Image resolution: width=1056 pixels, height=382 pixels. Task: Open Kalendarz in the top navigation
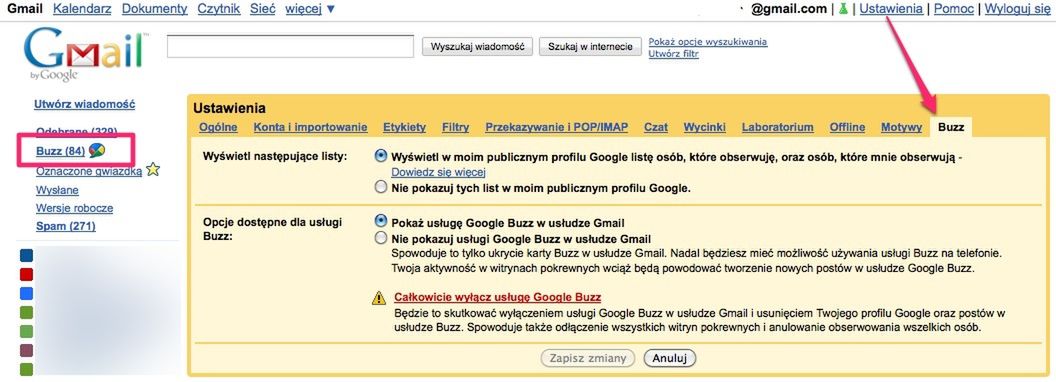click(x=82, y=9)
